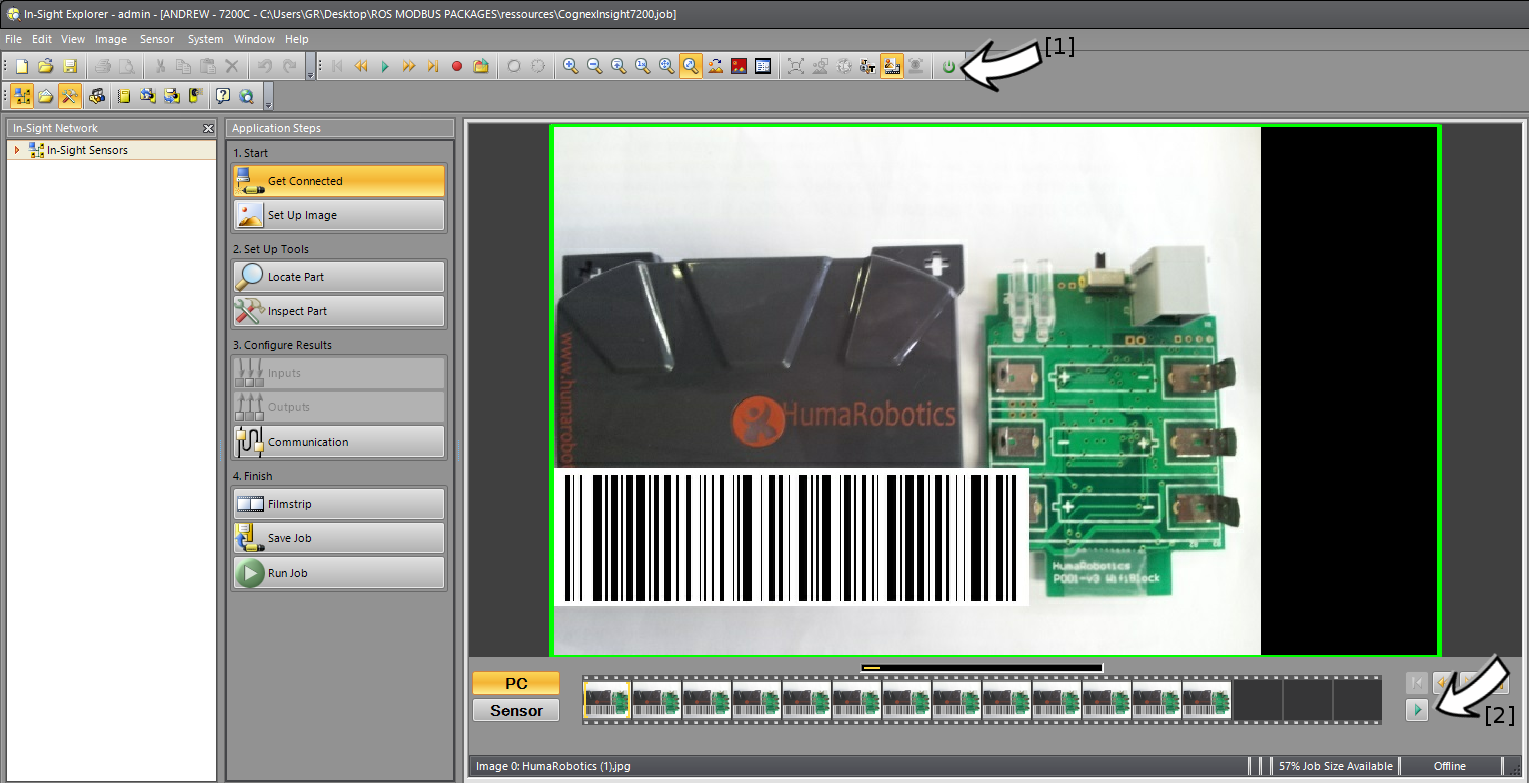Image resolution: width=1529 pixels, height=783 pixels.
Task: Open the text overlay tool icon
Action: pos(867,66)
